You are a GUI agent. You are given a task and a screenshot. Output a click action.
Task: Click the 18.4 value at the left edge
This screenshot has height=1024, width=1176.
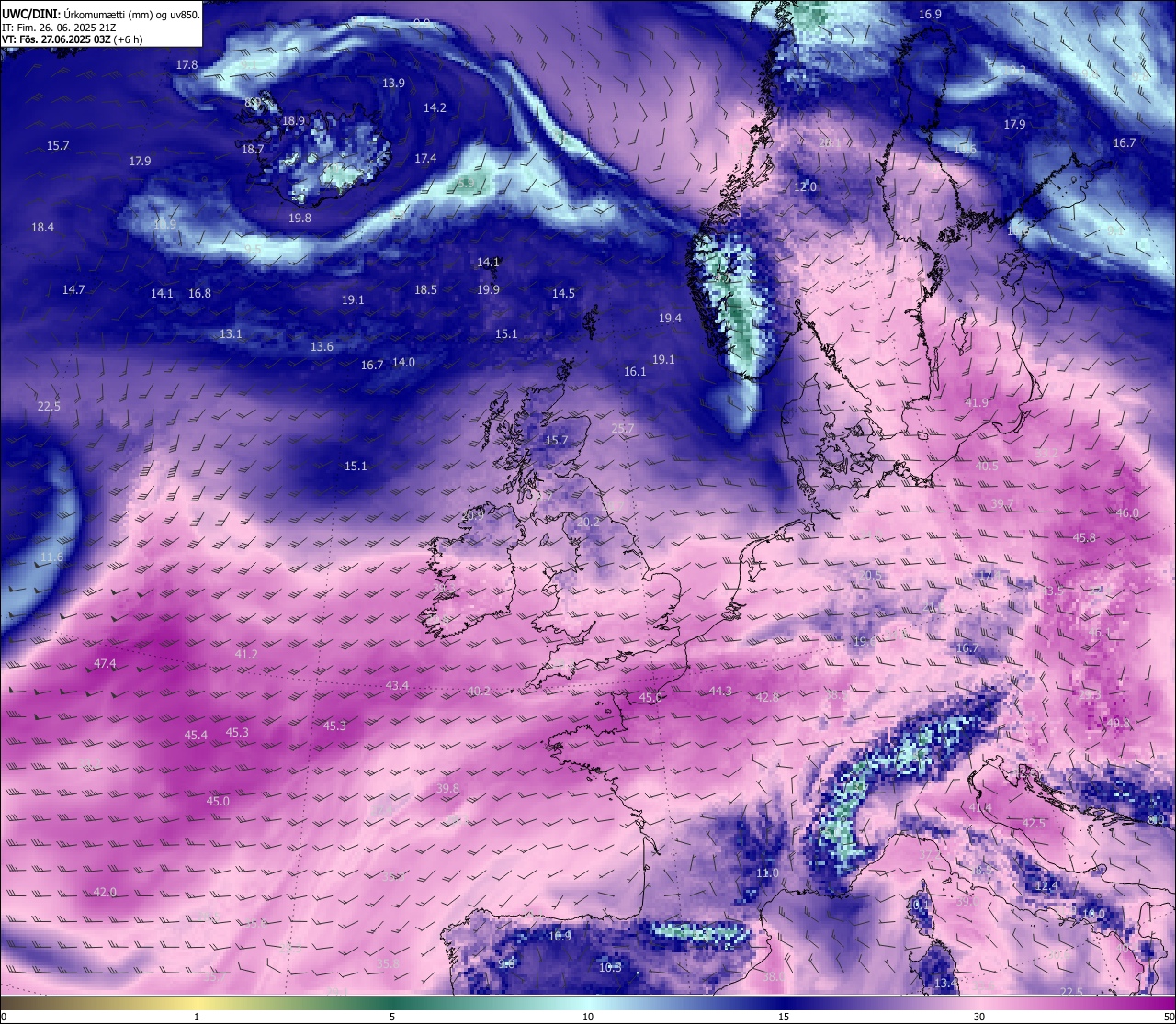tap(42, 228)
